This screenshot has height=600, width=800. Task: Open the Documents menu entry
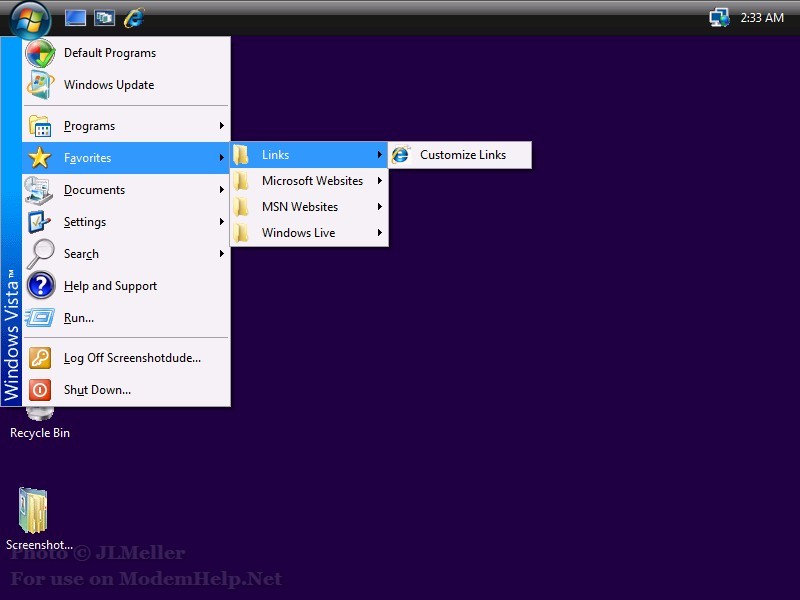126,190
